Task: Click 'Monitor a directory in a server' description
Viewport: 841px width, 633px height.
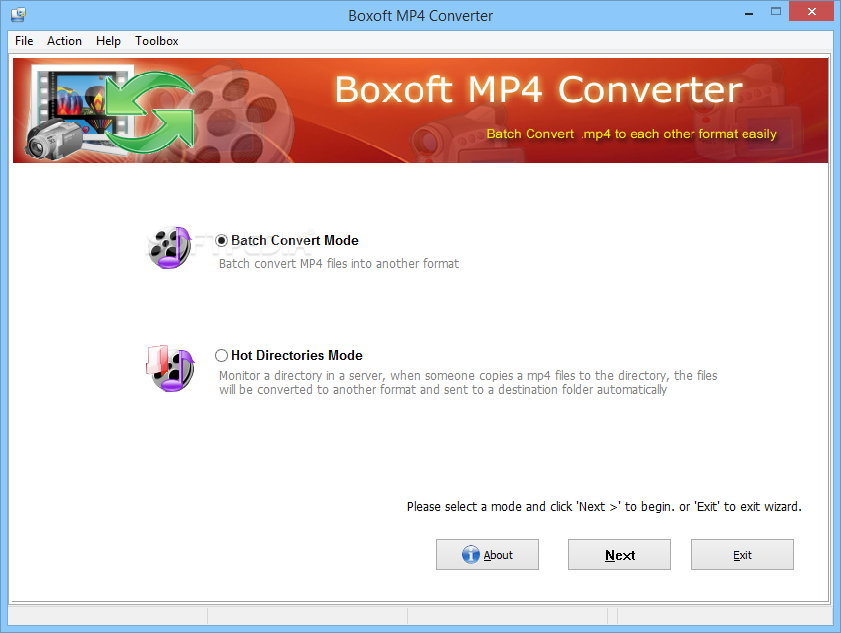Action: (x=468, y=382)
